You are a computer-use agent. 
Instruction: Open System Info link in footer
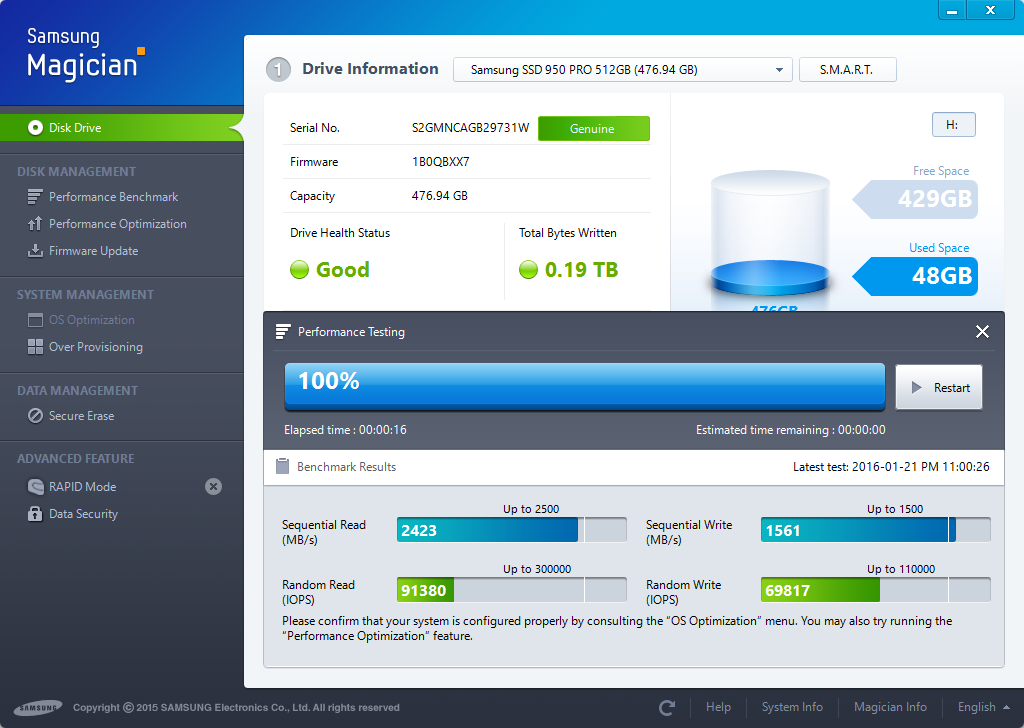pyautogui.click(x=792, y=708)
